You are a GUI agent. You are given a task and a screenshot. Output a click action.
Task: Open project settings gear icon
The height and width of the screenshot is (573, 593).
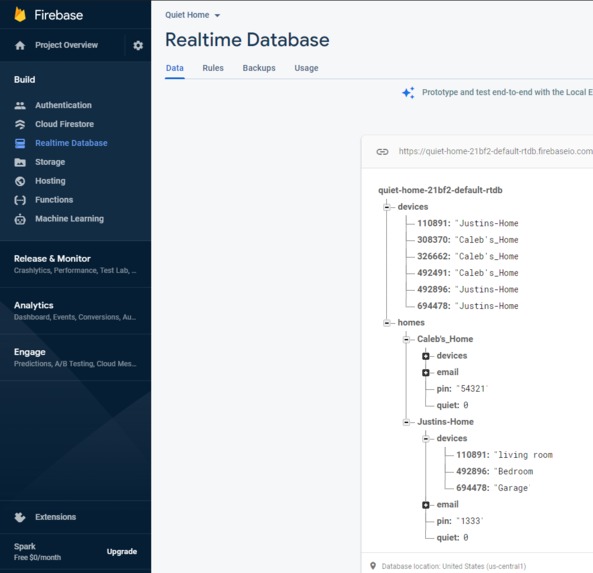(138, 45)
